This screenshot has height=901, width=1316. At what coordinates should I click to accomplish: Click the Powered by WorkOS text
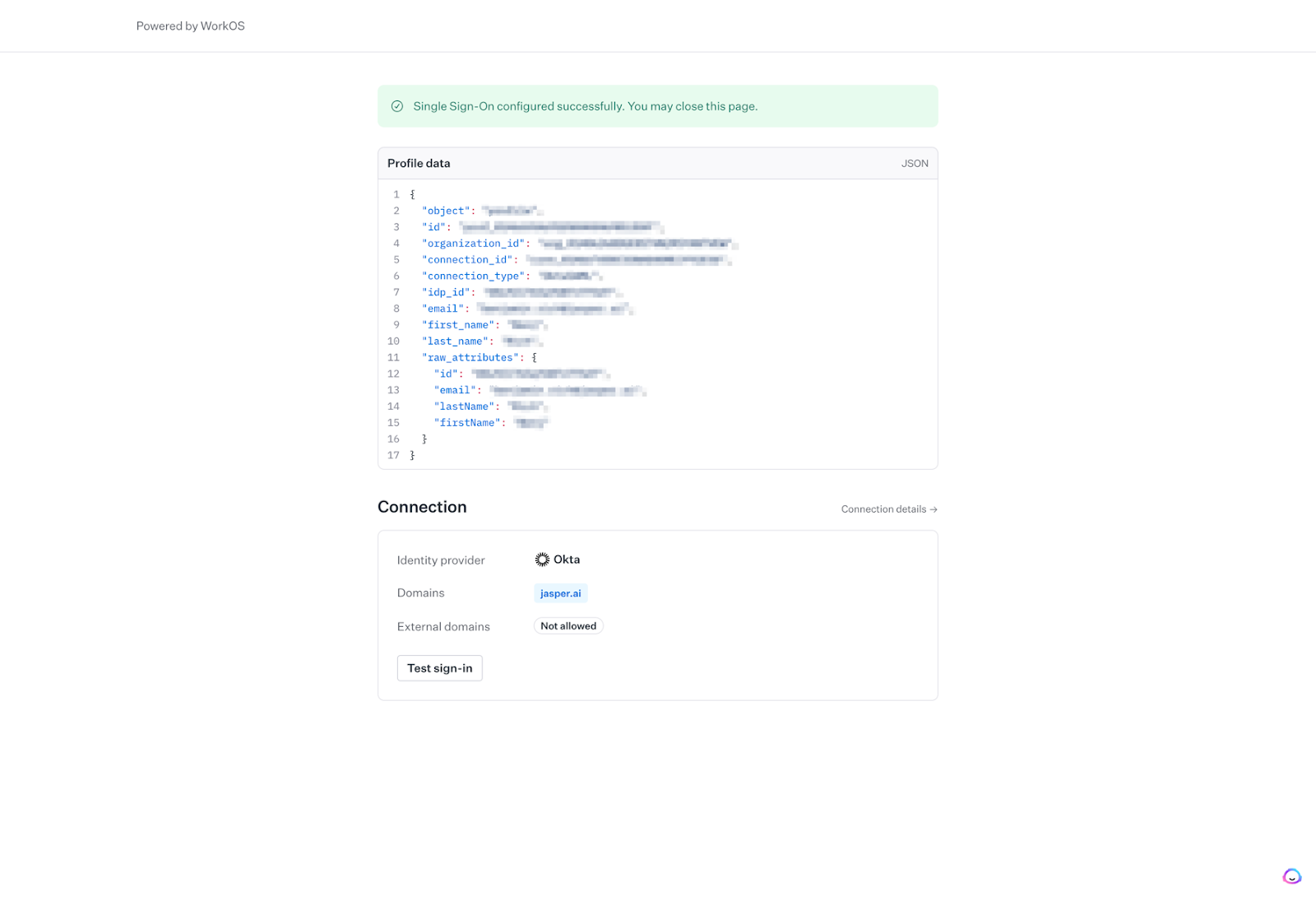(x=191, y=26)
